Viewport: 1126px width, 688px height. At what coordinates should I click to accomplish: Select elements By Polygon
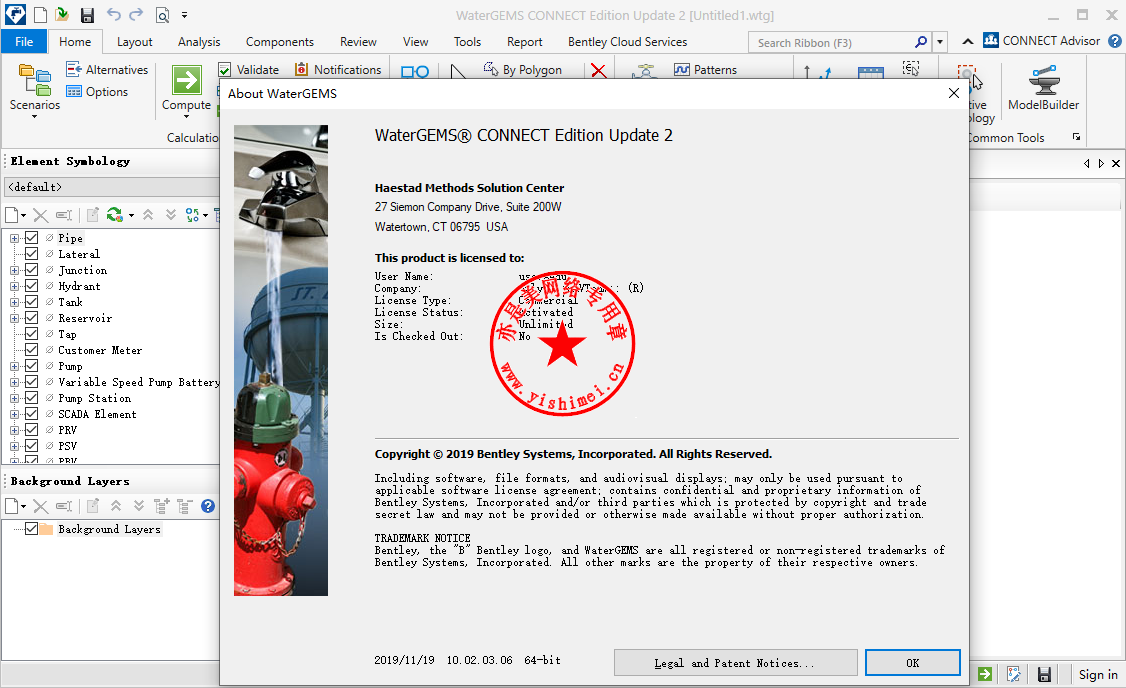(522, 70)
